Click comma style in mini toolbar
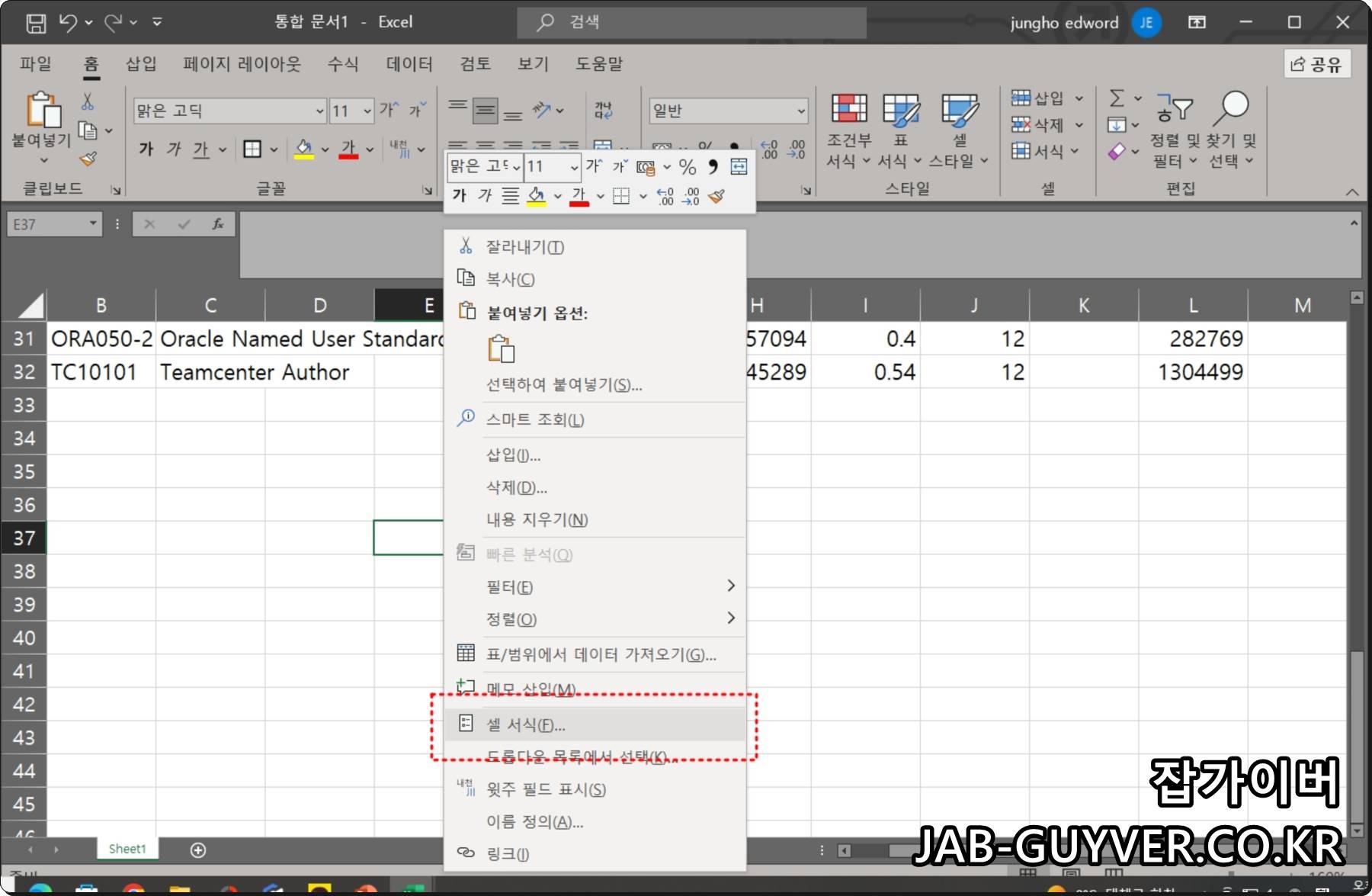Viewport: 1372px width, 896px height. 713,166
